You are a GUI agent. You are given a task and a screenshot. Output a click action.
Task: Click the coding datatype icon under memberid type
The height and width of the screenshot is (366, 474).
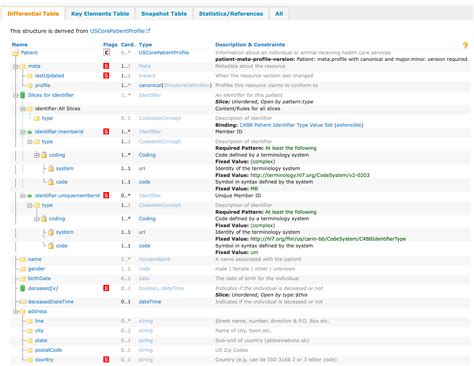[x=44, y=155]
